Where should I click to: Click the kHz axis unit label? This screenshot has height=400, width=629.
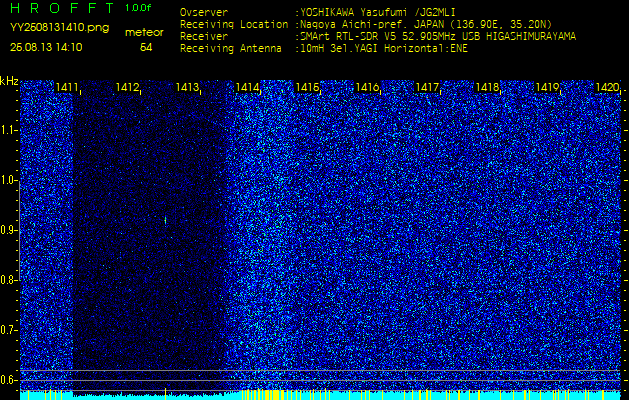pyautogui.click(x=9, y=81)
